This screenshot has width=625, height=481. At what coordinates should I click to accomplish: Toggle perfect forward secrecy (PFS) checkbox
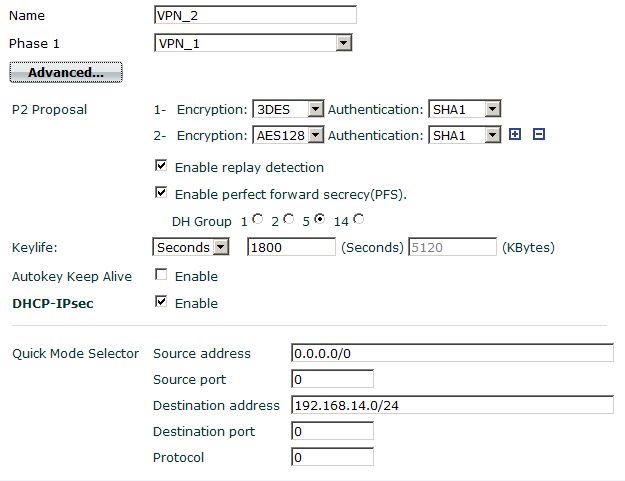coord(161,193)
